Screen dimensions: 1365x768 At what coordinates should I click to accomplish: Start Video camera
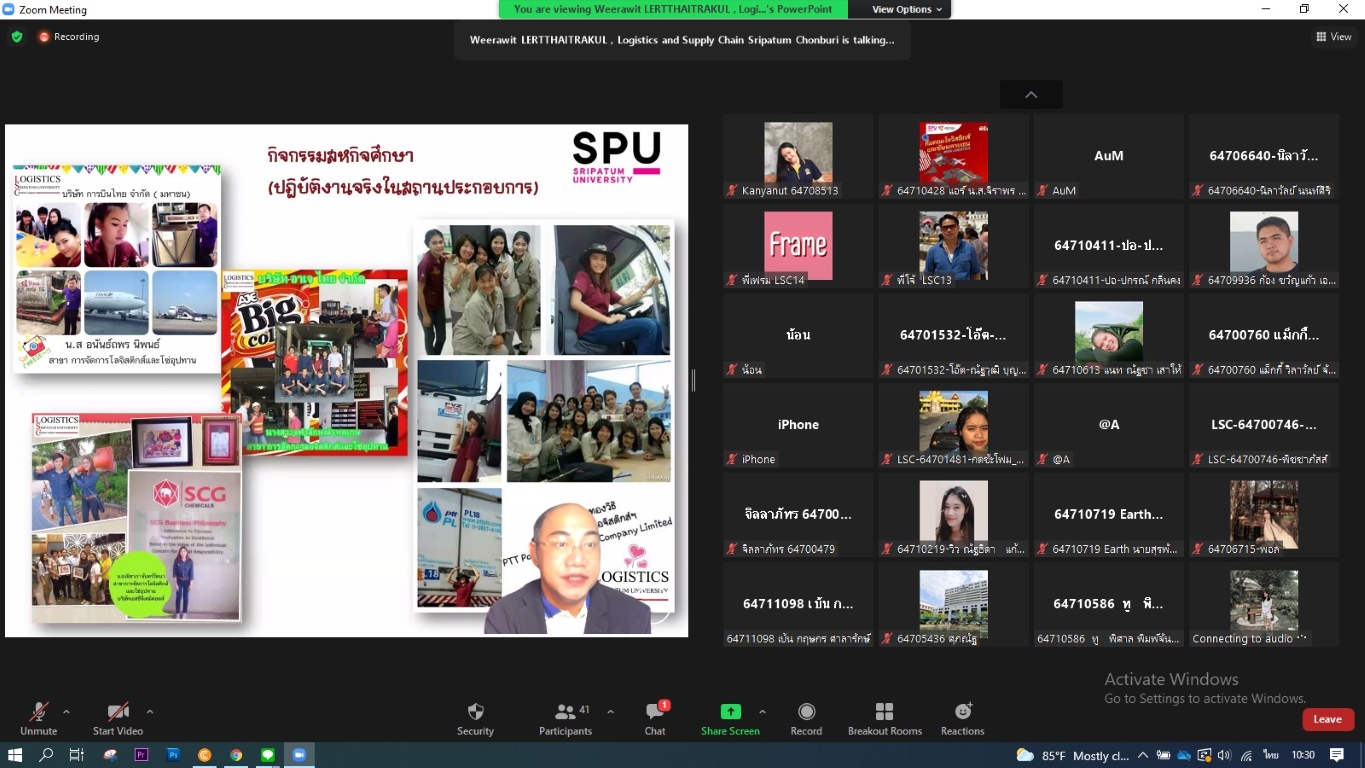[x=118, y=719]
